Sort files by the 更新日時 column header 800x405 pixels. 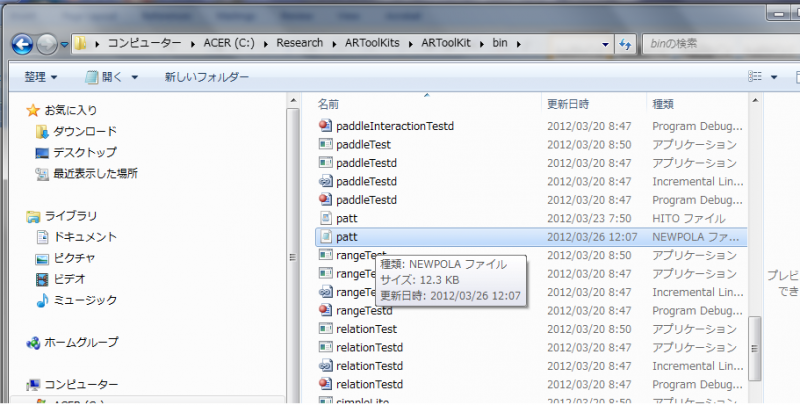click(x=568, y=104)
